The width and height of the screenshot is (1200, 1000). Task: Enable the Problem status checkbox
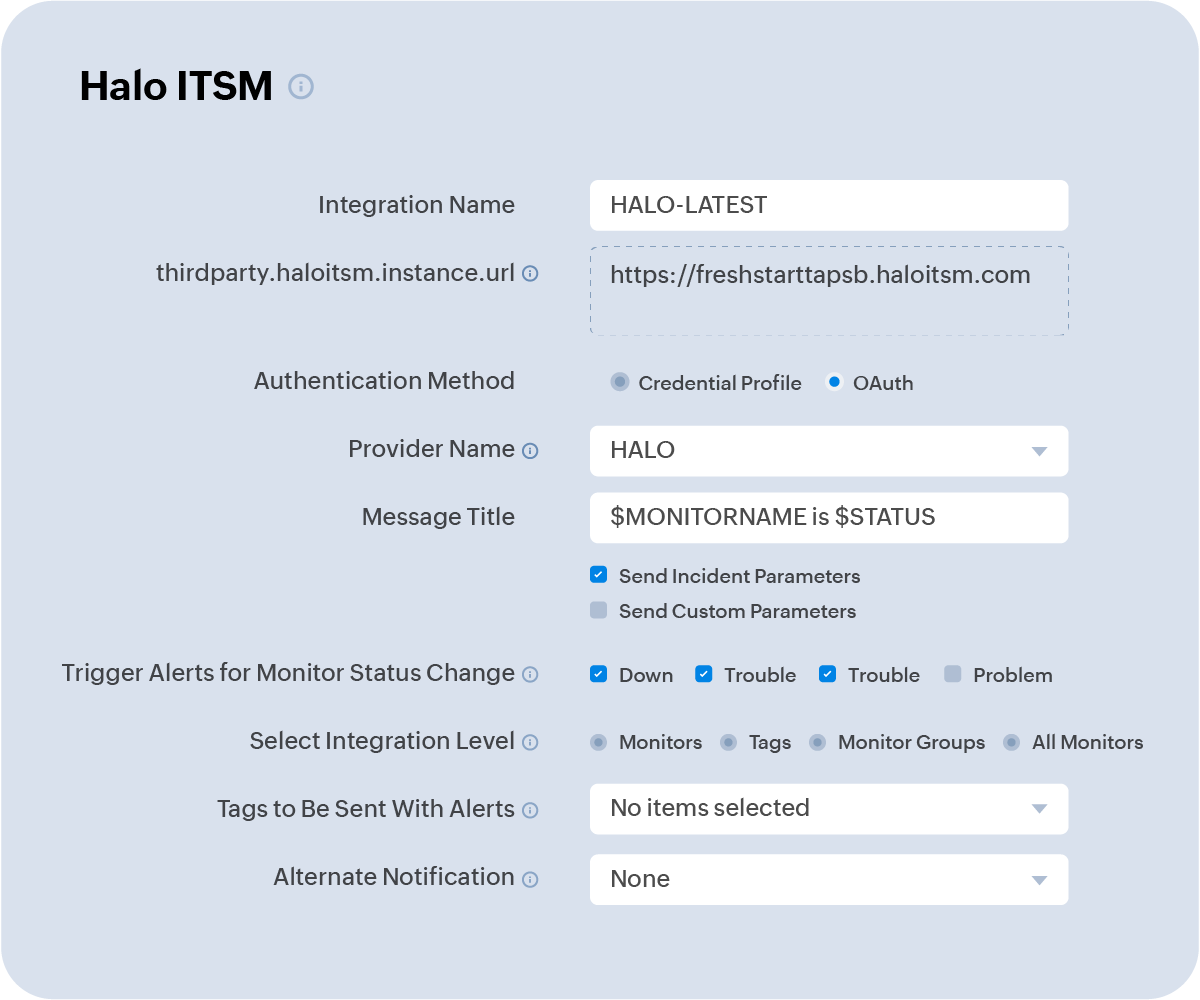pos(953,674)
